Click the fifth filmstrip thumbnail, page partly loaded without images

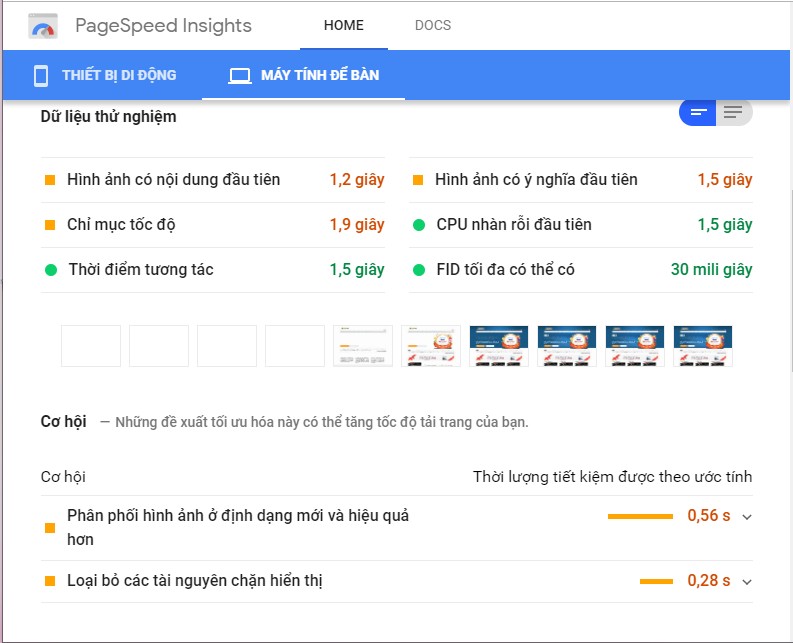[363, 346]
